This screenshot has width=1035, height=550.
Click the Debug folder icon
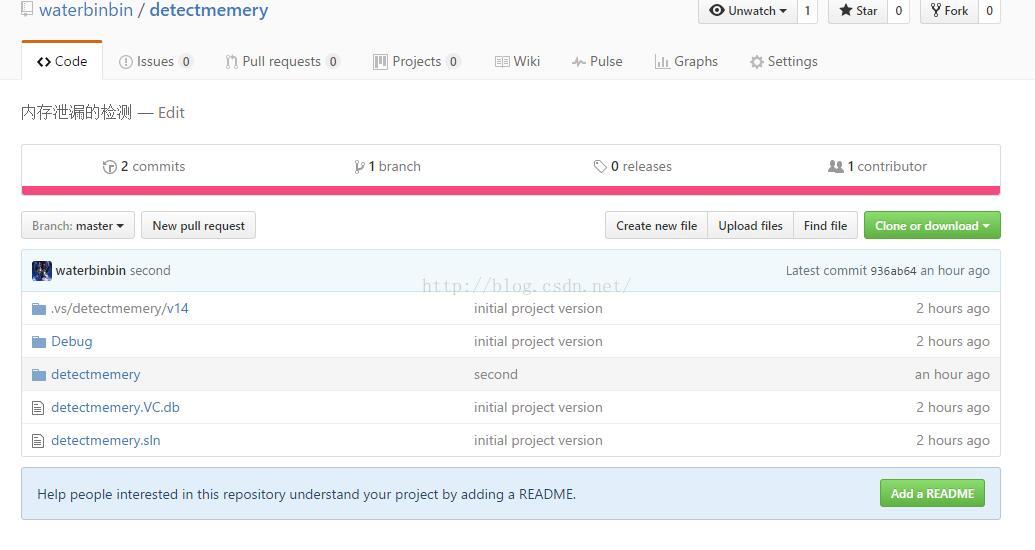(39, 342)
